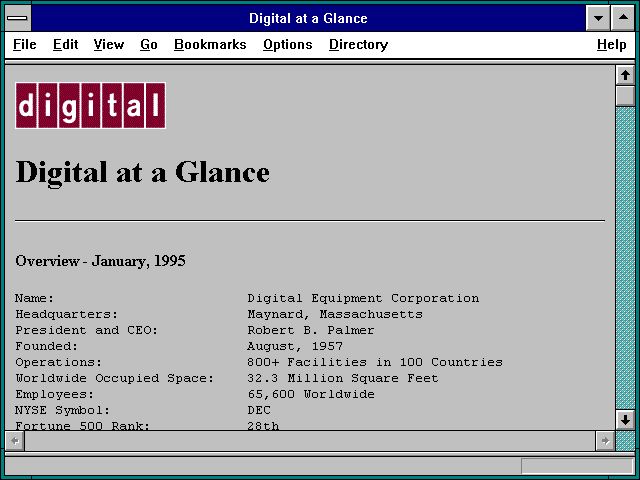Click the 'Founded:' label
The image size is (640, 480).
(47, 346)
